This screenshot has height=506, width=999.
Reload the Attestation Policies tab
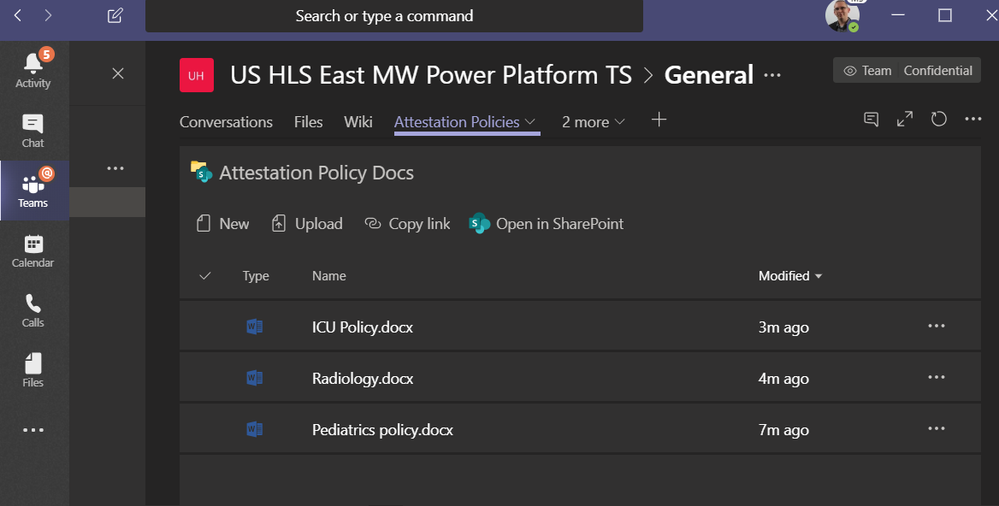pos(938,119)
